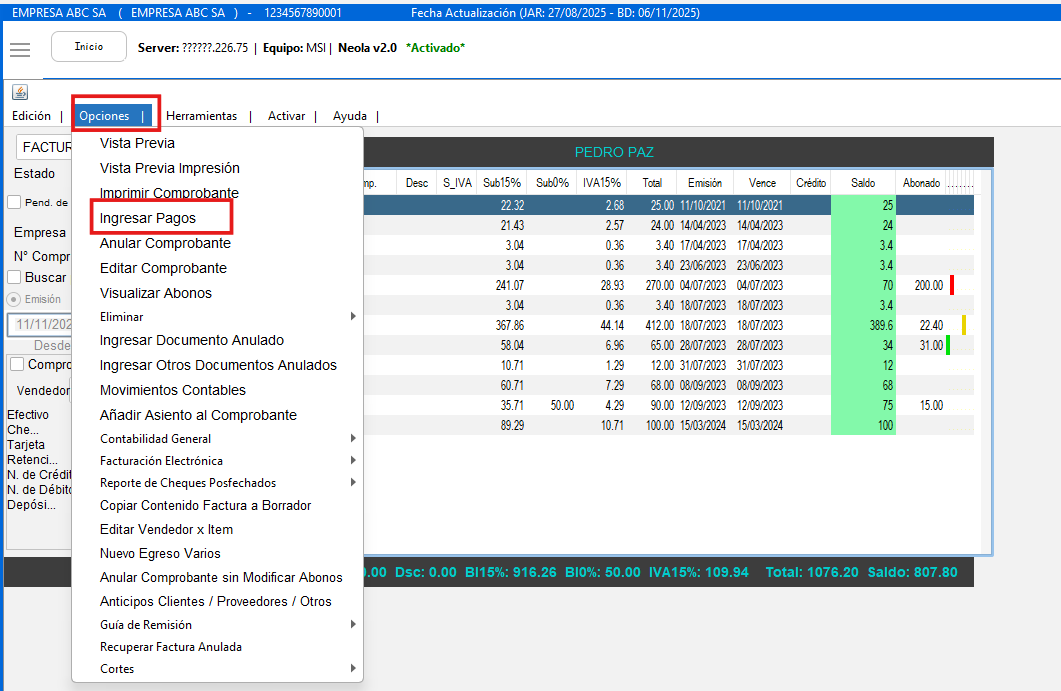Image resolution: width=1061 pixels, height=691 pixels.
Task: Click the green status marker beside 31.00
Action: point(947,345)
